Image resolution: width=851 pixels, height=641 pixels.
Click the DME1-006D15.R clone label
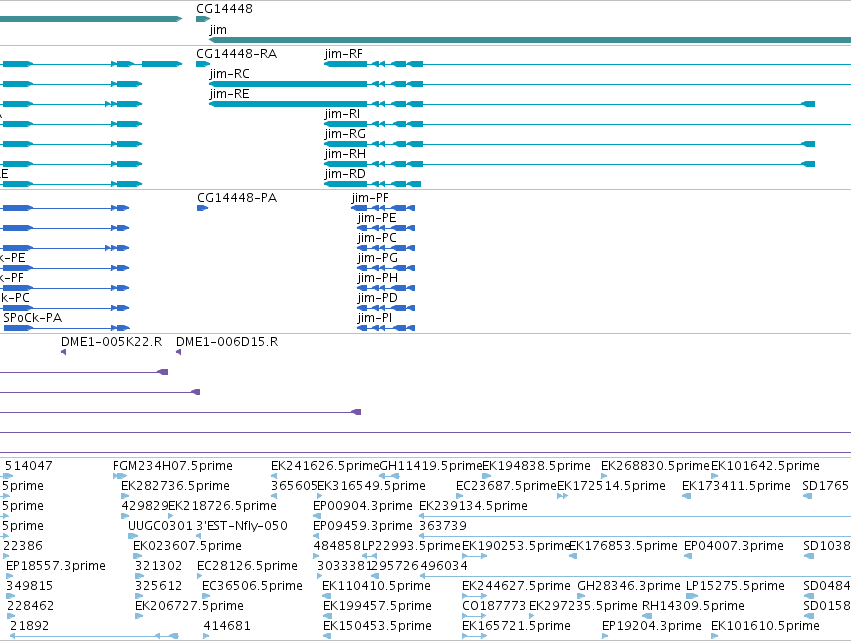pos(227,342)
